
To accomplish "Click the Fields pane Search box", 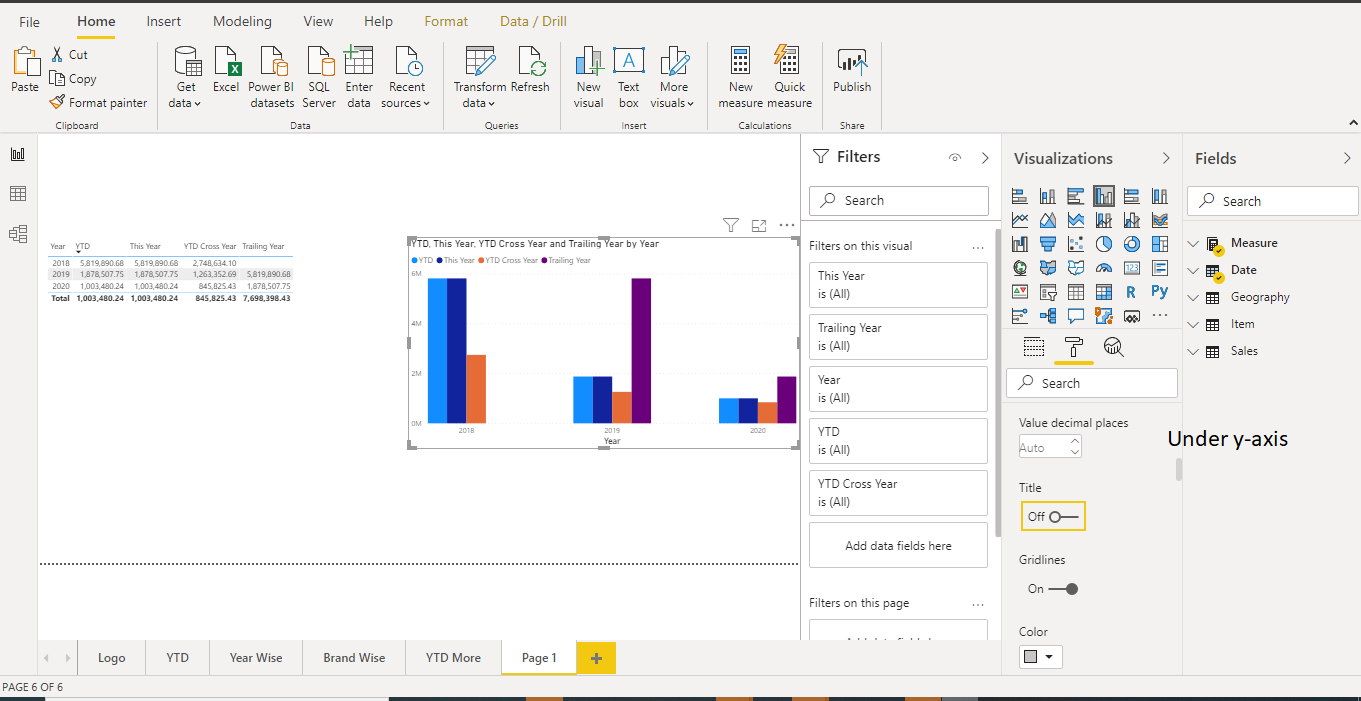I will point(1273,201).
